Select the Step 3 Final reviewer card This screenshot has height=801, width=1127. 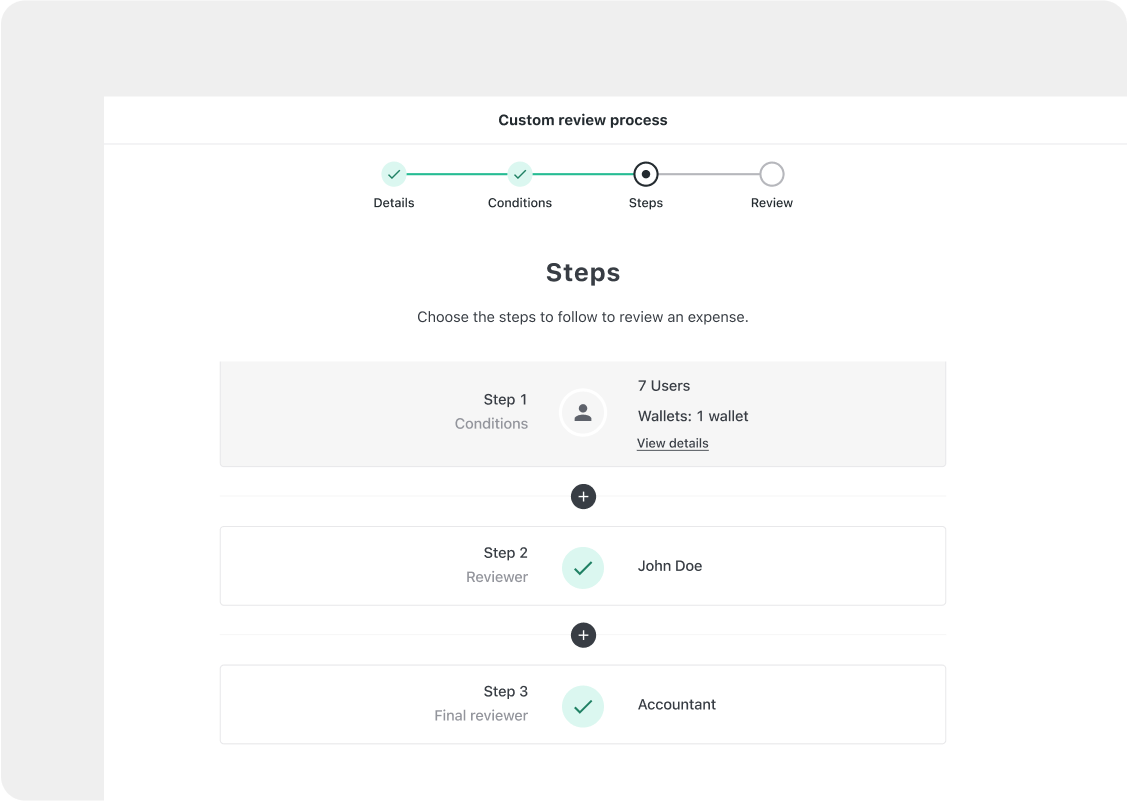tap(583, 705)
